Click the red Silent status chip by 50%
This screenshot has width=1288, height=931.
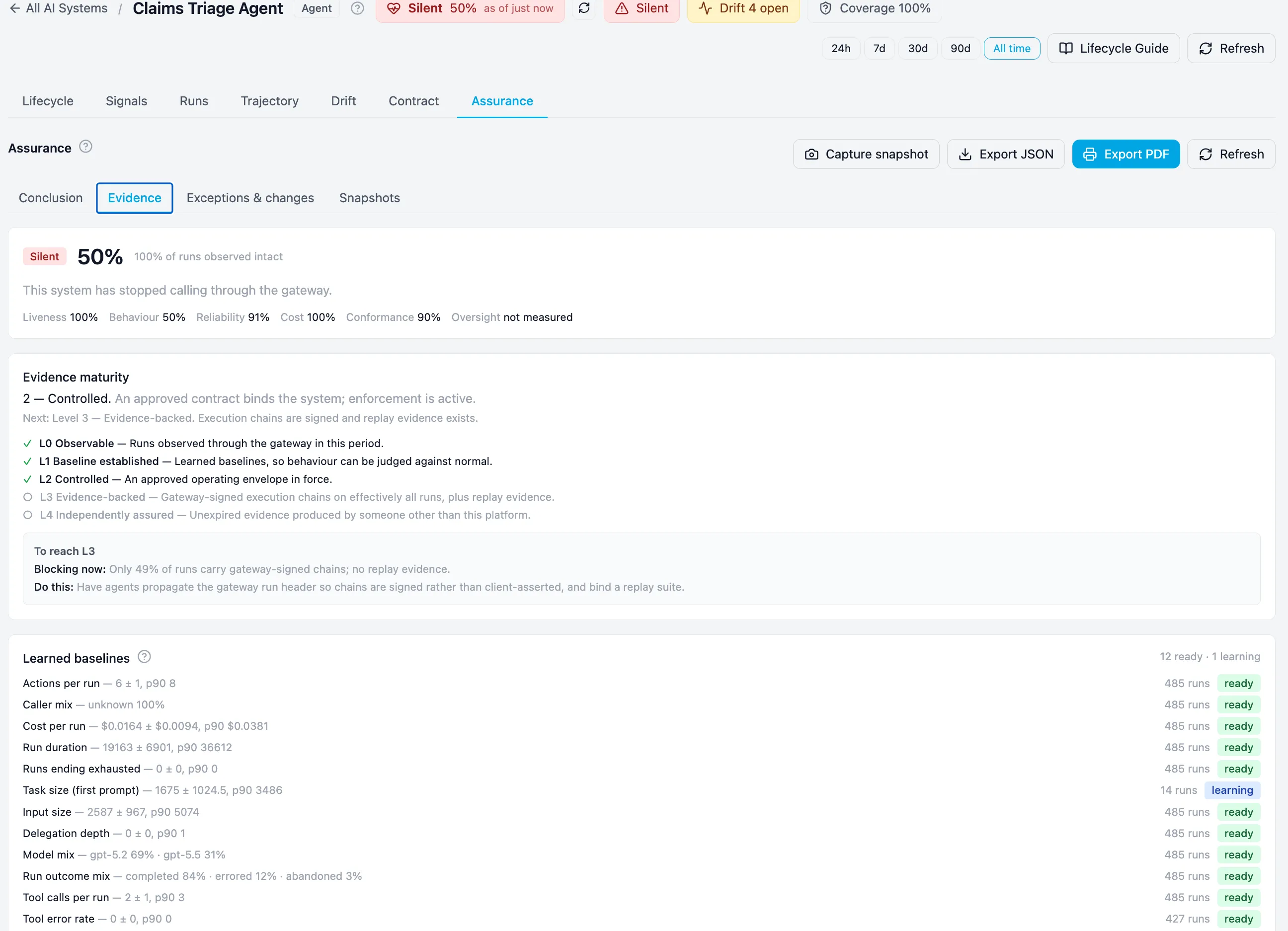44,256
